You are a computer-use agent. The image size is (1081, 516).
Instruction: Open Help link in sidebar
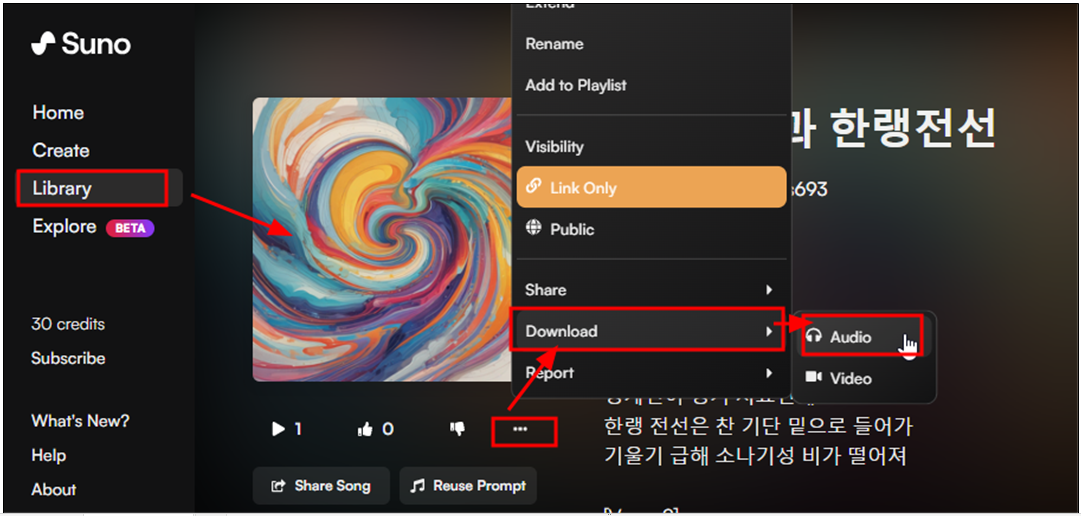[48, 455]
